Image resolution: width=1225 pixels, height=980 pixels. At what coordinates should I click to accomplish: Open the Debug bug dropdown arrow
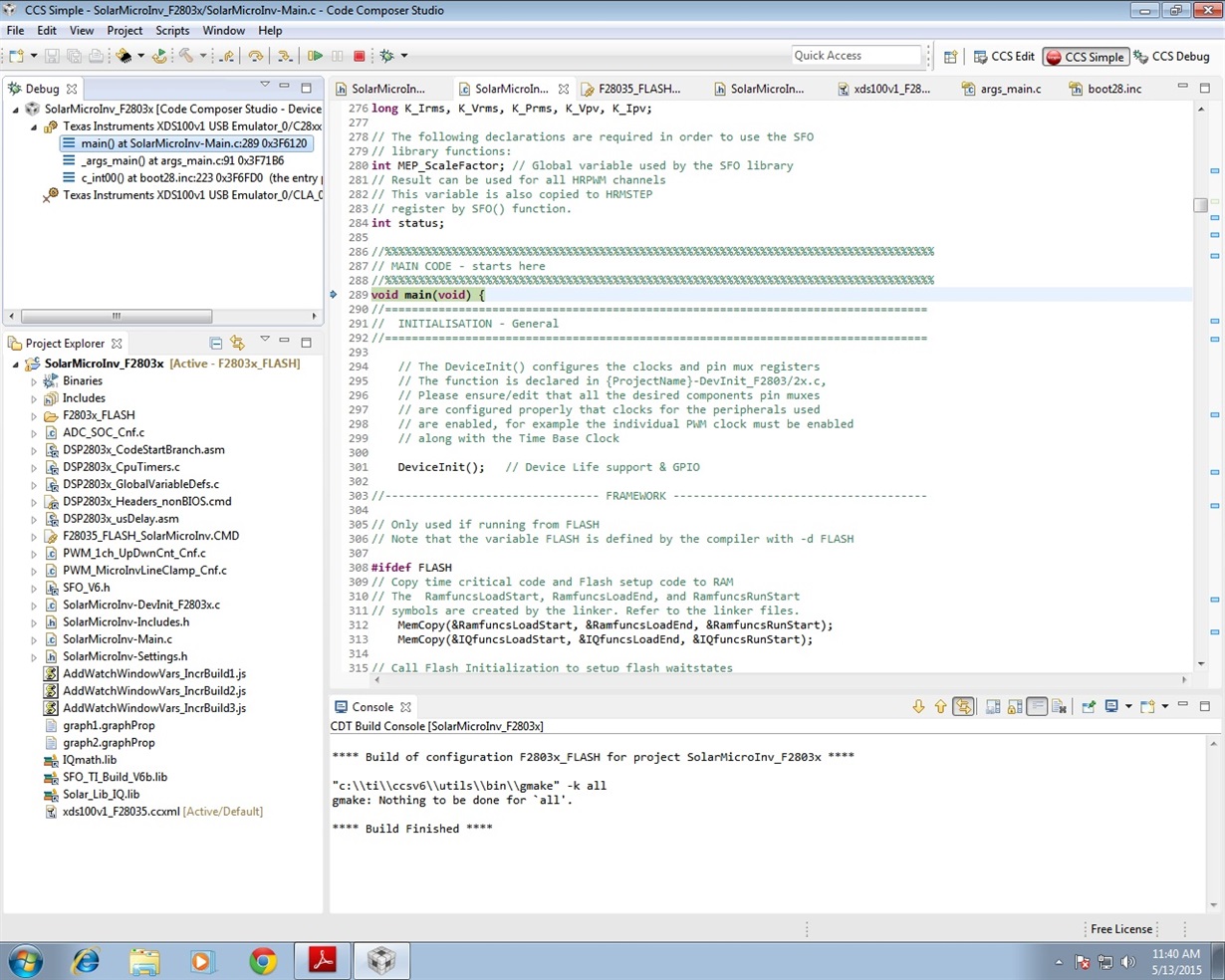click(x=403, y=56)
